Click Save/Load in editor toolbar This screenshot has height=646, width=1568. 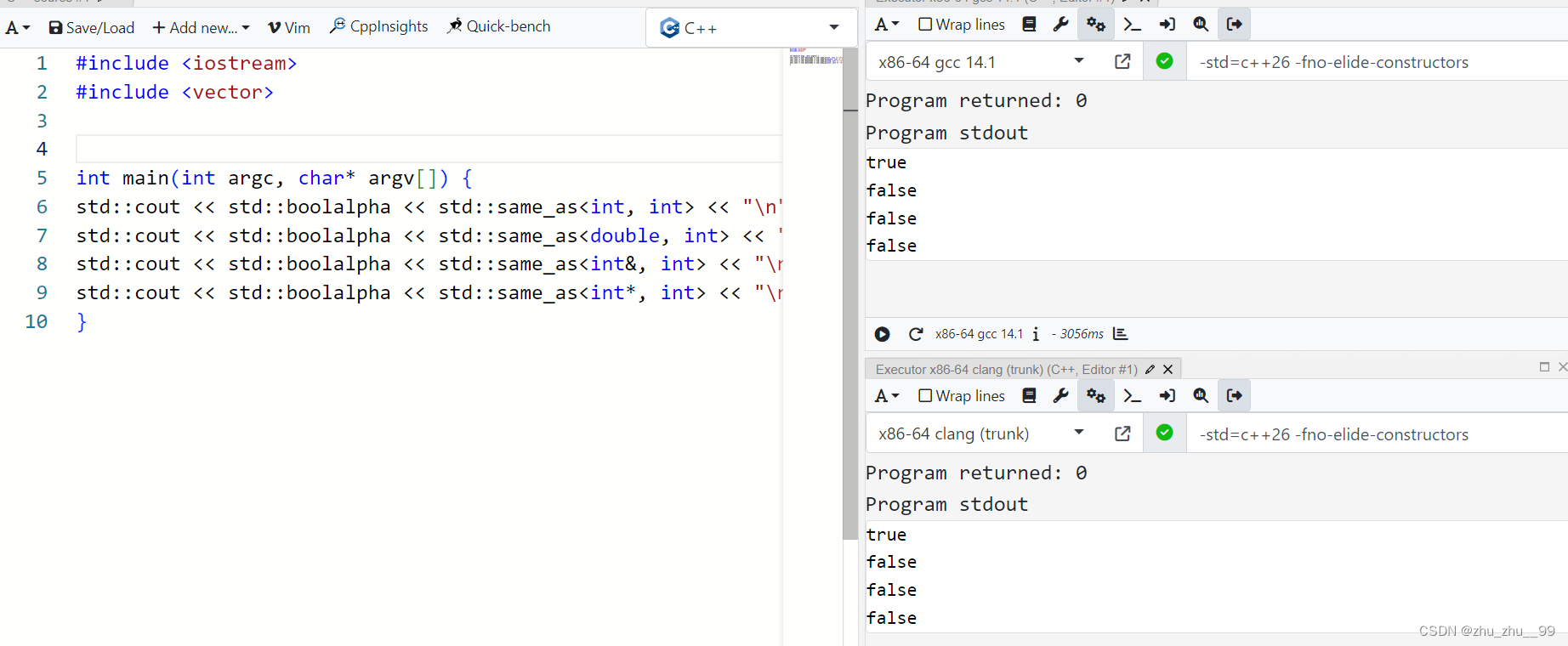point(92,28)
